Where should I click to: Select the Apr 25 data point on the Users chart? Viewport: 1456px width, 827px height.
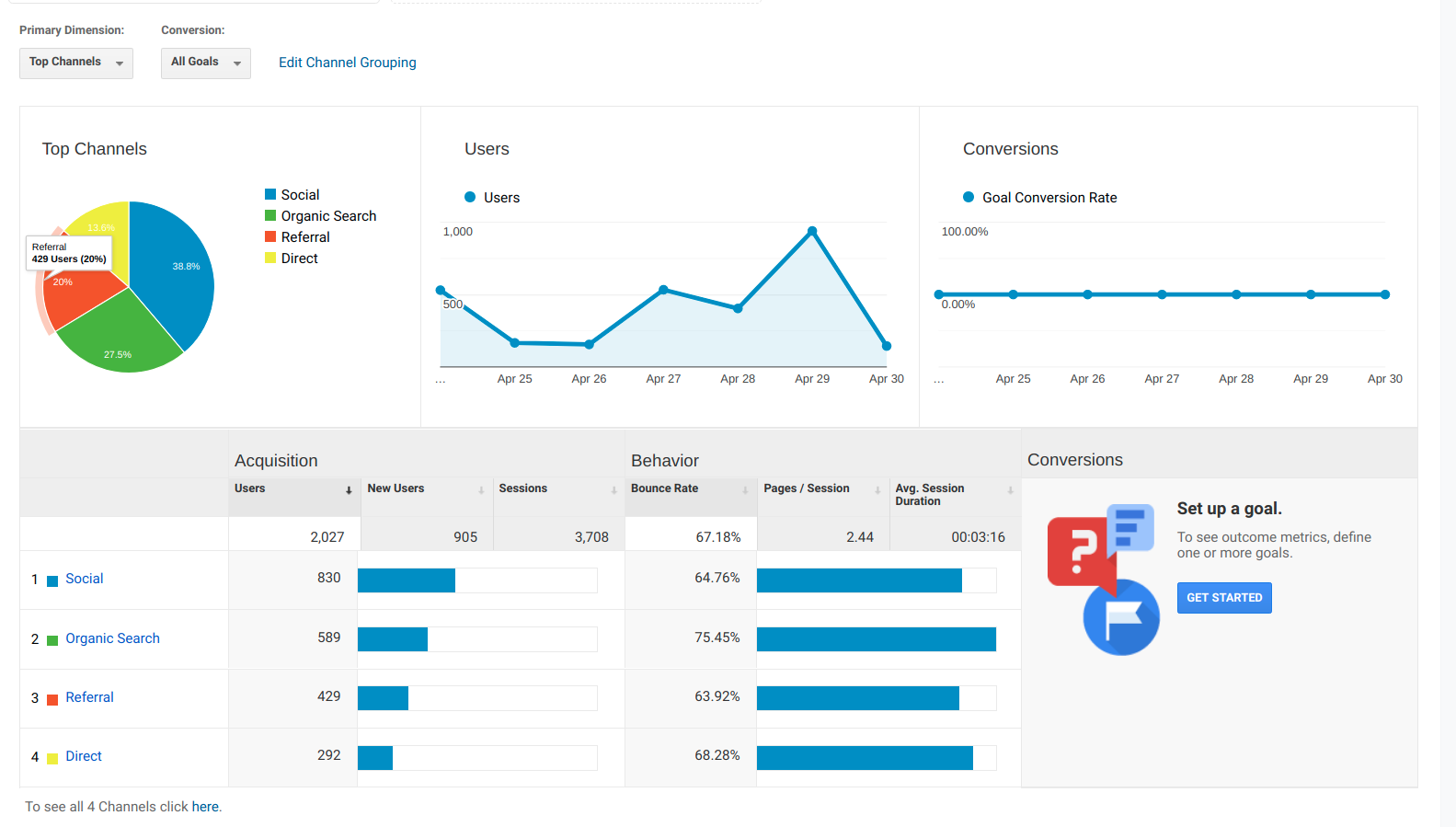[515, 342]
